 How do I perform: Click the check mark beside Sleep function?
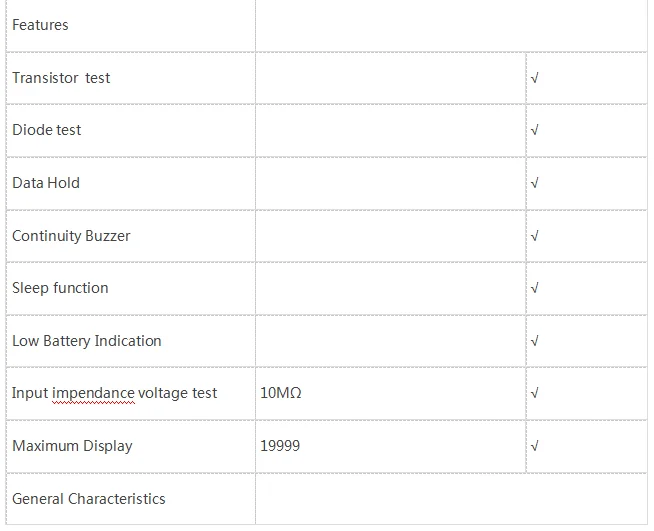536,288
